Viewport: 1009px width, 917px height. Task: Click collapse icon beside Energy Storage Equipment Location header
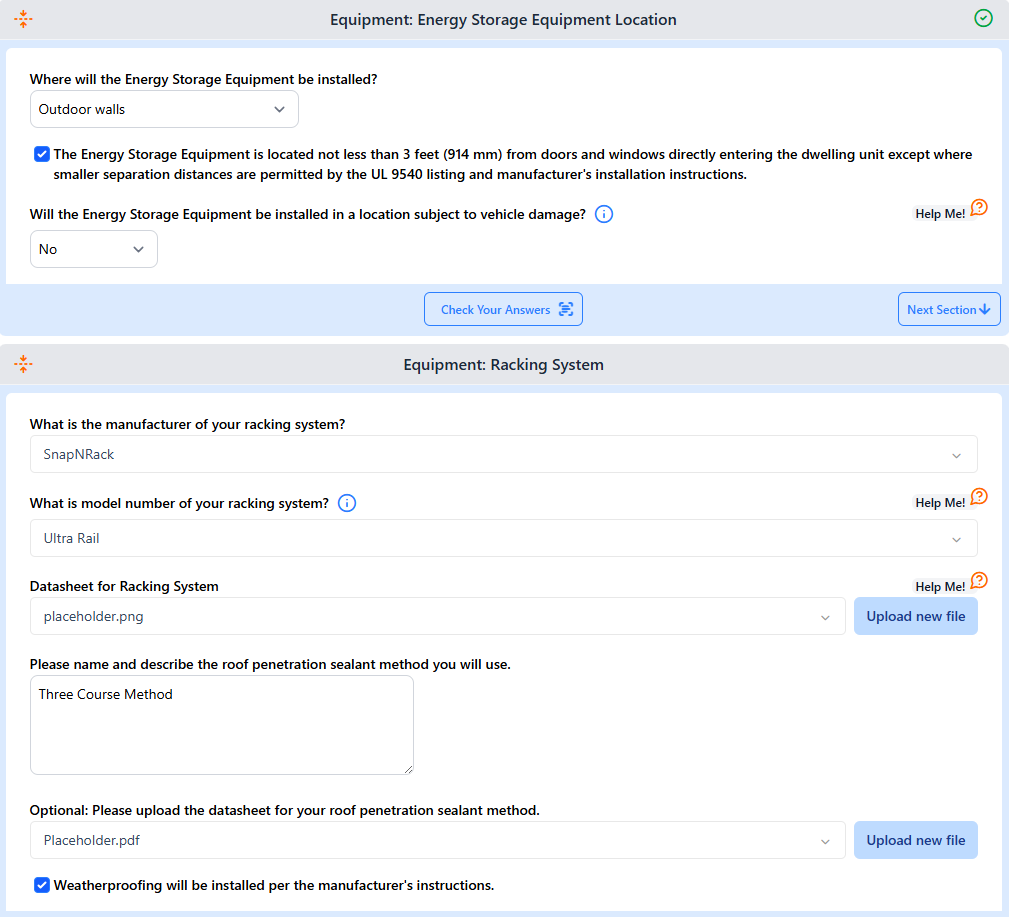point(23,19)
